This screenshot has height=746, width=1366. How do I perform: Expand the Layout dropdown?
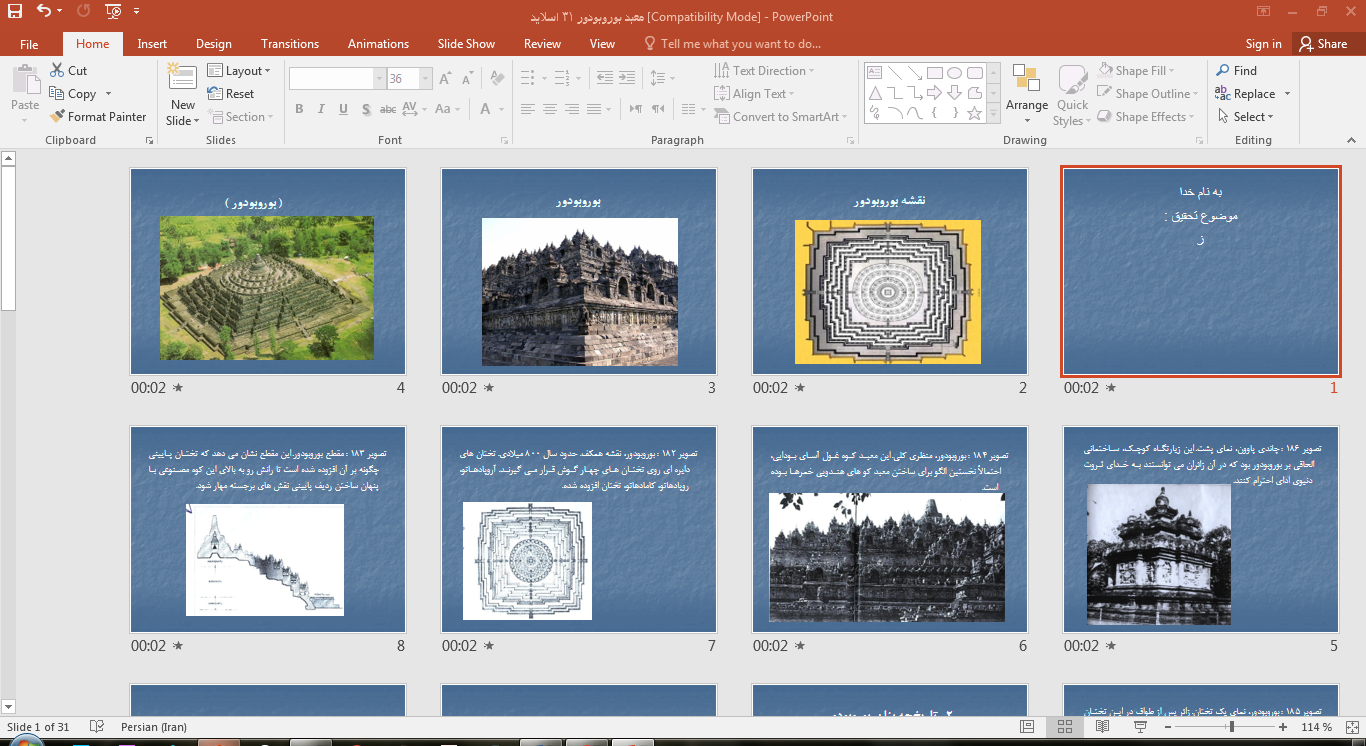(x=240, y=71)
